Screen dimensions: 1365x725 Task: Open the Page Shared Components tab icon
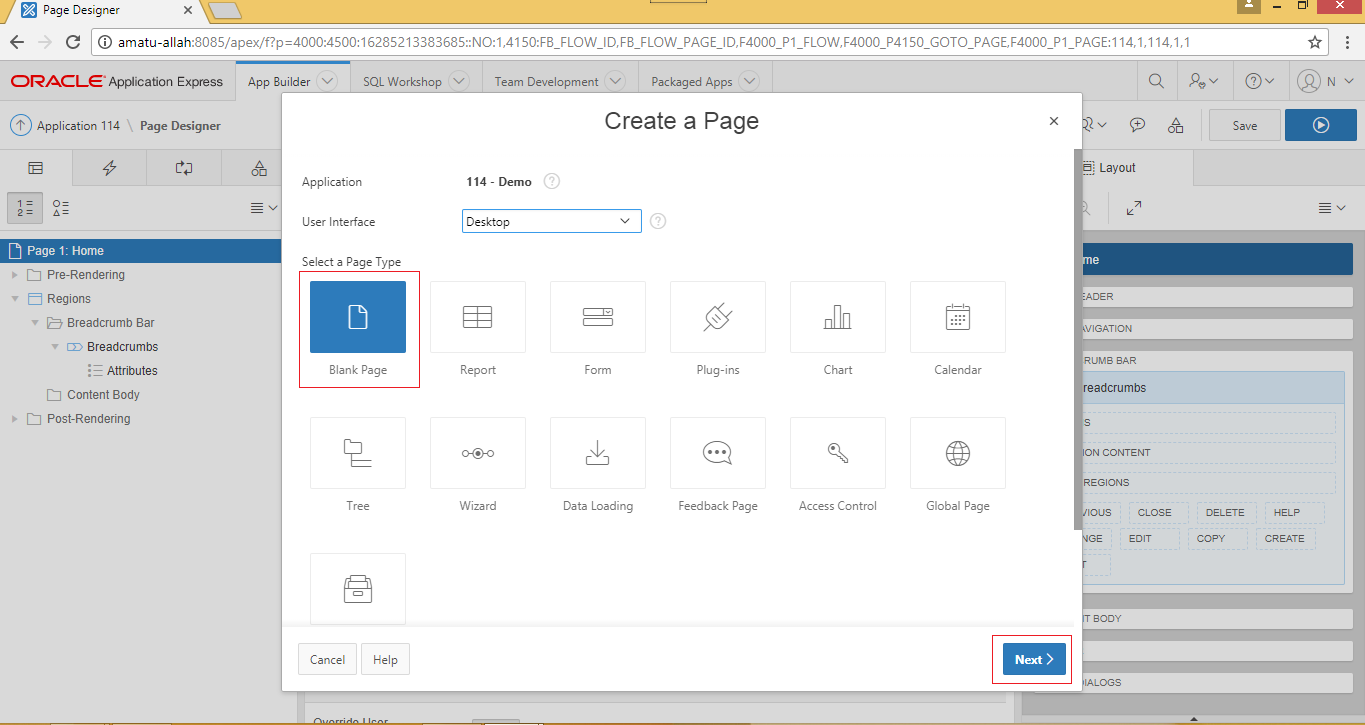click(257, 167)
